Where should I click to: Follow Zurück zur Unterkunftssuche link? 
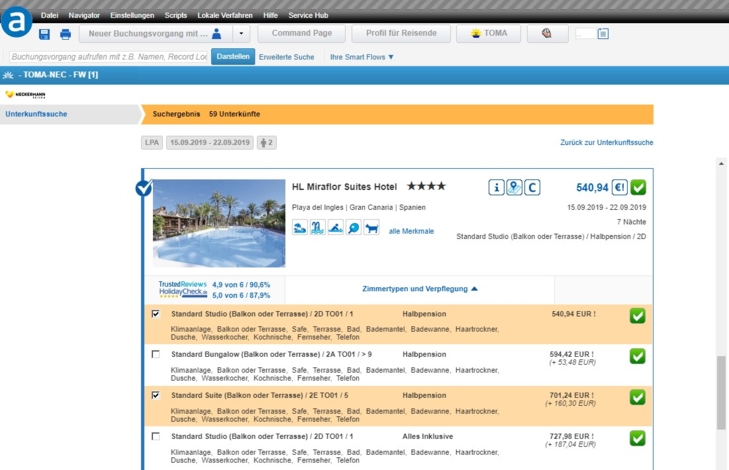607,143
